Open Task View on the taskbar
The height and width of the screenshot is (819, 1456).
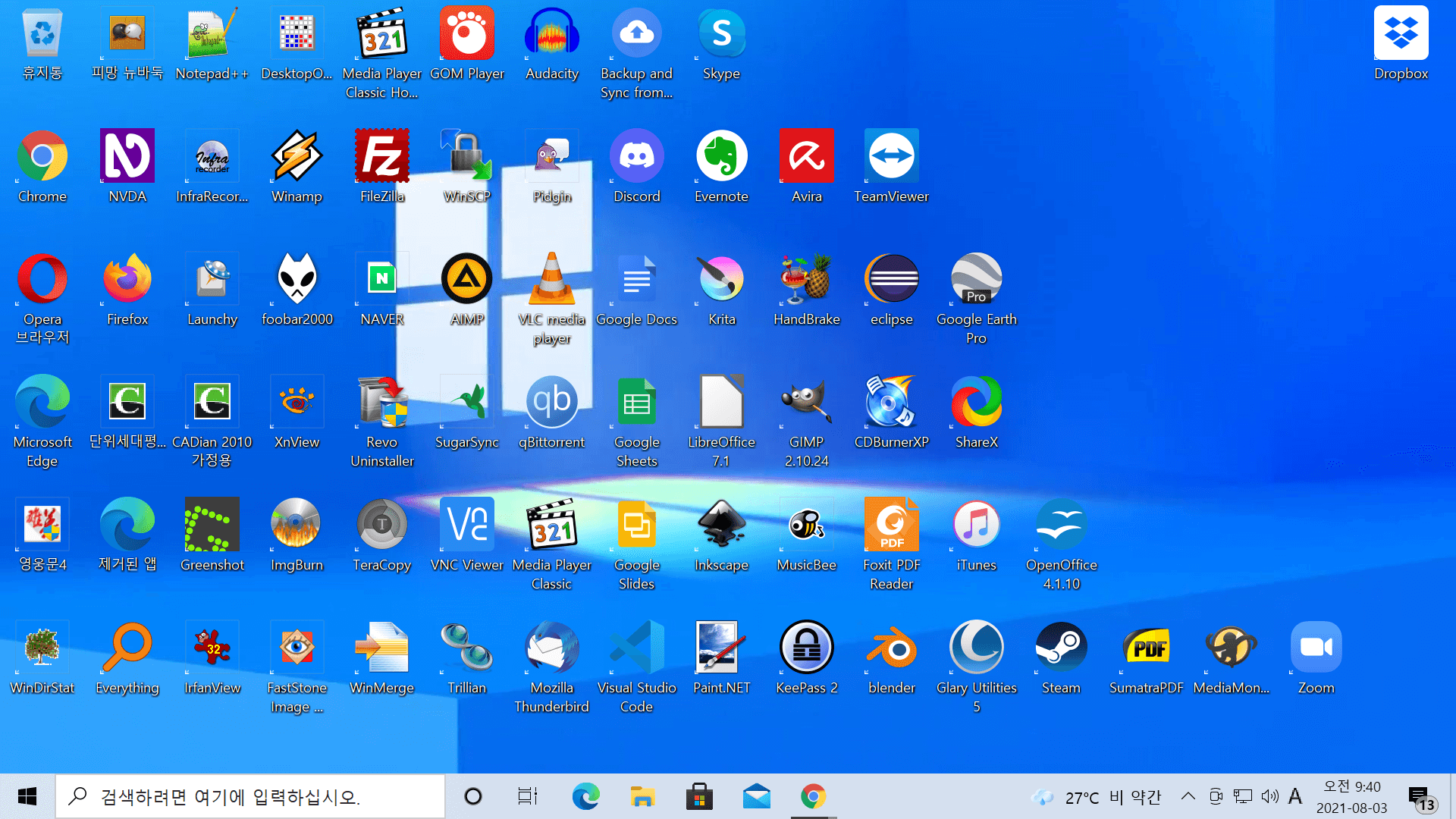coord(528,796)
